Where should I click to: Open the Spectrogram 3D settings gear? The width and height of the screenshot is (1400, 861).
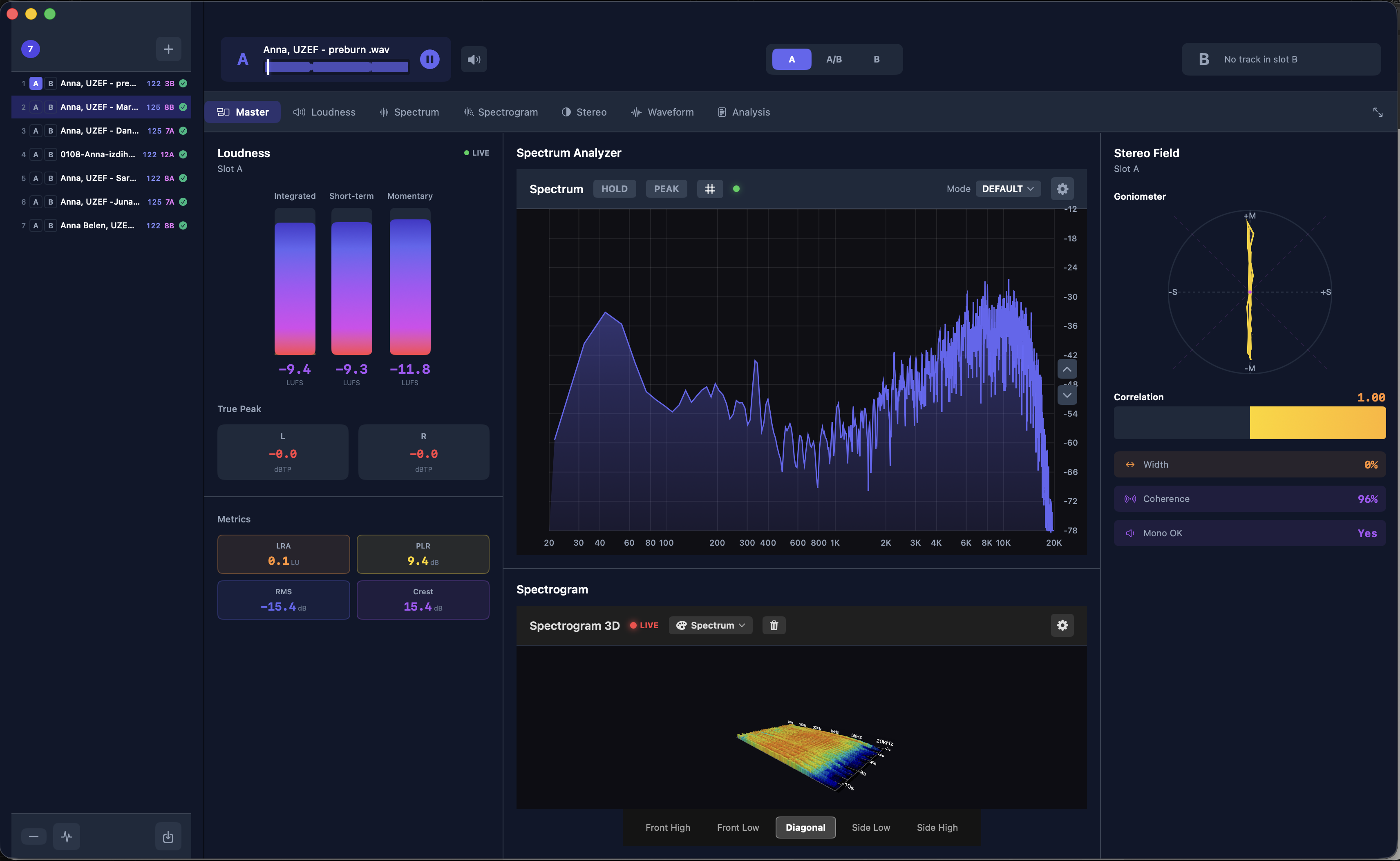point(1062,625)
